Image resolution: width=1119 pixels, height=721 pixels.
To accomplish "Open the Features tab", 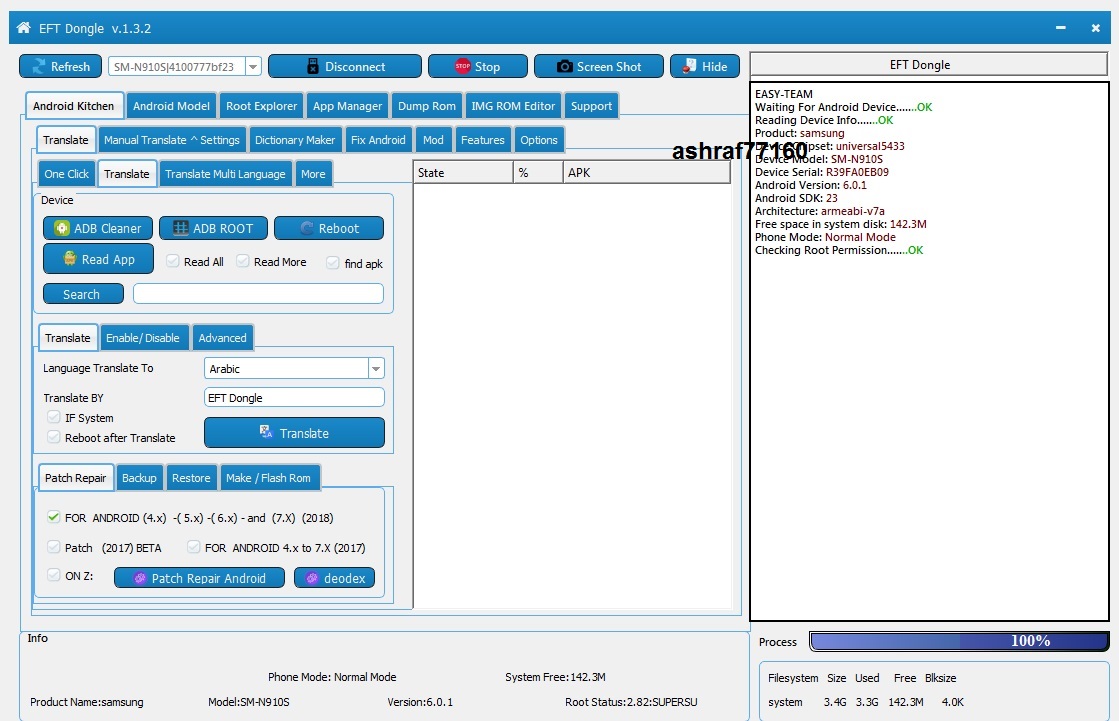I will coord(482,140).
